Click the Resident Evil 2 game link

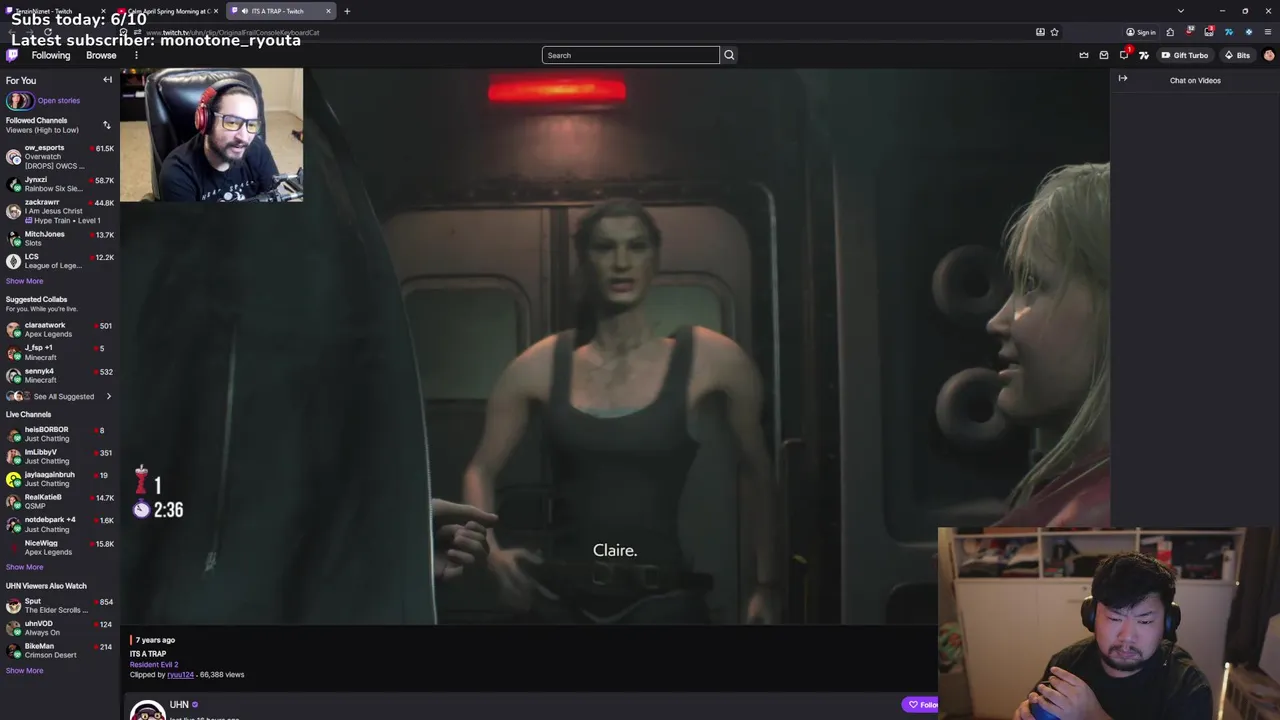point(154,664)
